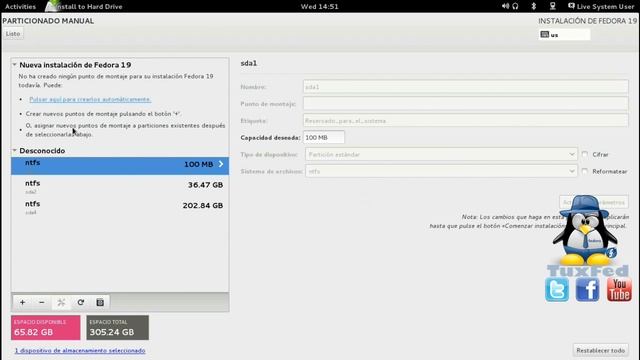Open the Activities menu
This screenshot has width=640, height=360.
pyautogui.click(x=20, y=7)
